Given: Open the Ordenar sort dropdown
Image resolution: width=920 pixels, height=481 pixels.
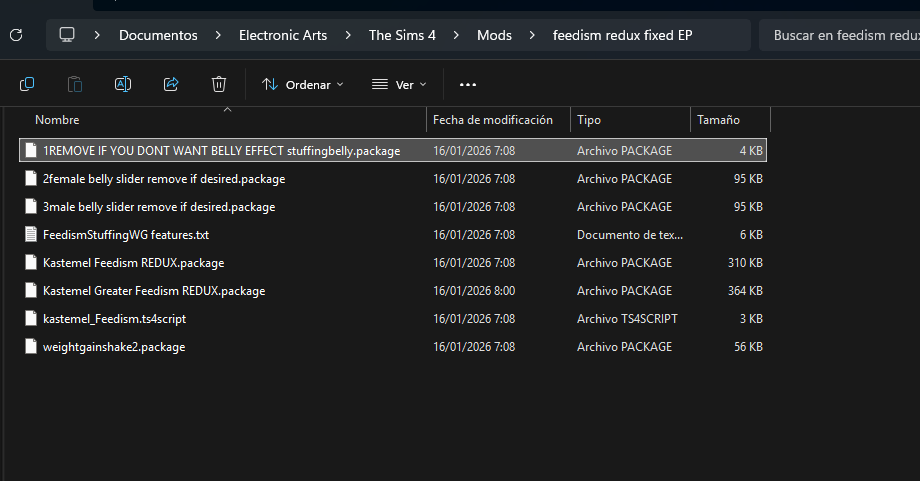Looking at the screenshot, I should coord(302,85).
